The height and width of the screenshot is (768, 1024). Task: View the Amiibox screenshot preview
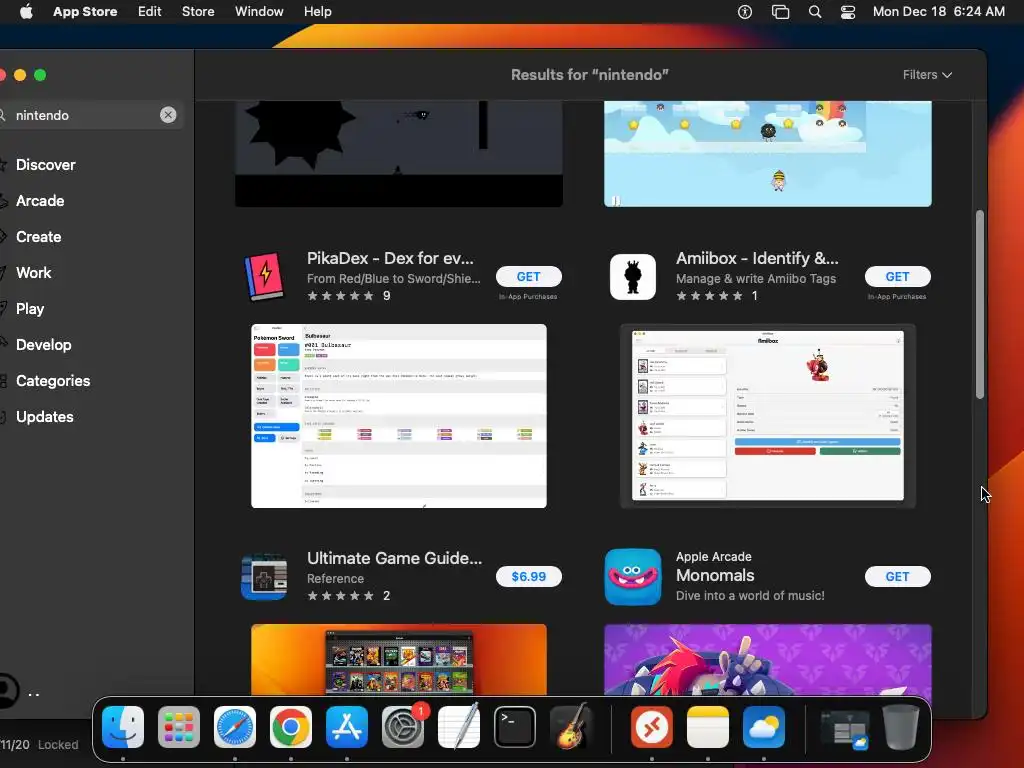pyautogui.click(x=768, y=416)
